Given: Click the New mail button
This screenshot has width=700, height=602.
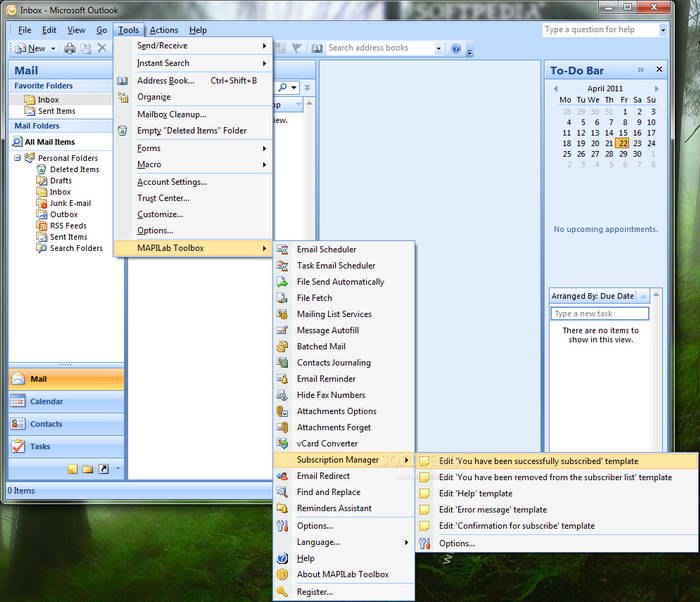Looking at the screenshot, I should point(30,48).
